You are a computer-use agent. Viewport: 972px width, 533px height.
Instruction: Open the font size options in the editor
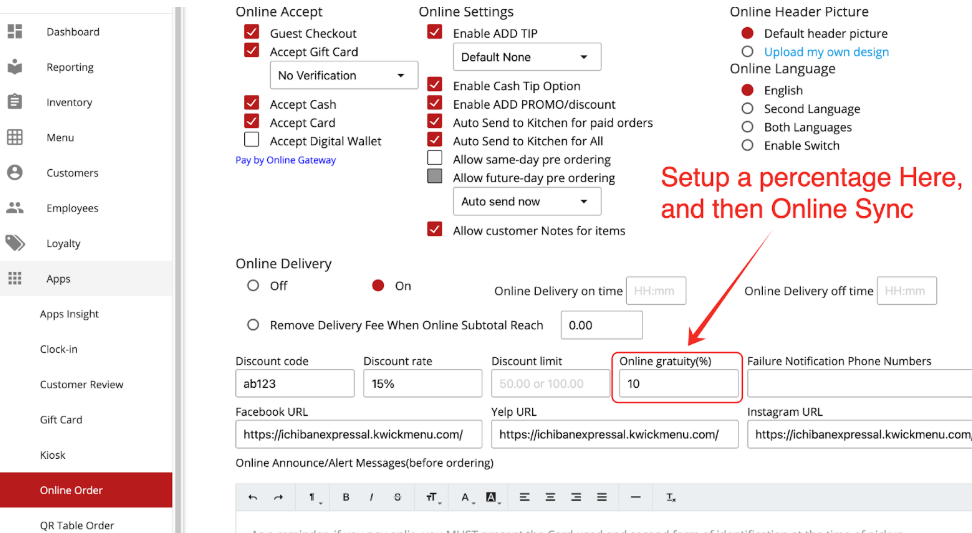click(432, 497)
